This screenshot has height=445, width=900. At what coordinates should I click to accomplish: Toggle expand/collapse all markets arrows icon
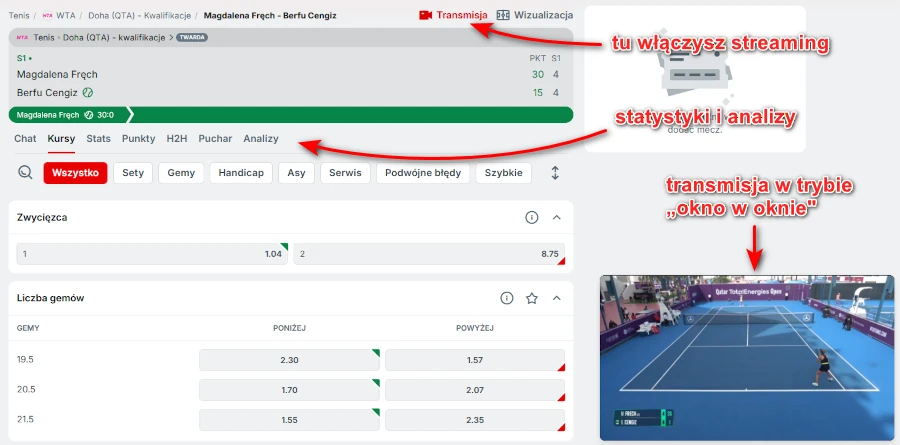pyautogui.click(x=554, y=173)
